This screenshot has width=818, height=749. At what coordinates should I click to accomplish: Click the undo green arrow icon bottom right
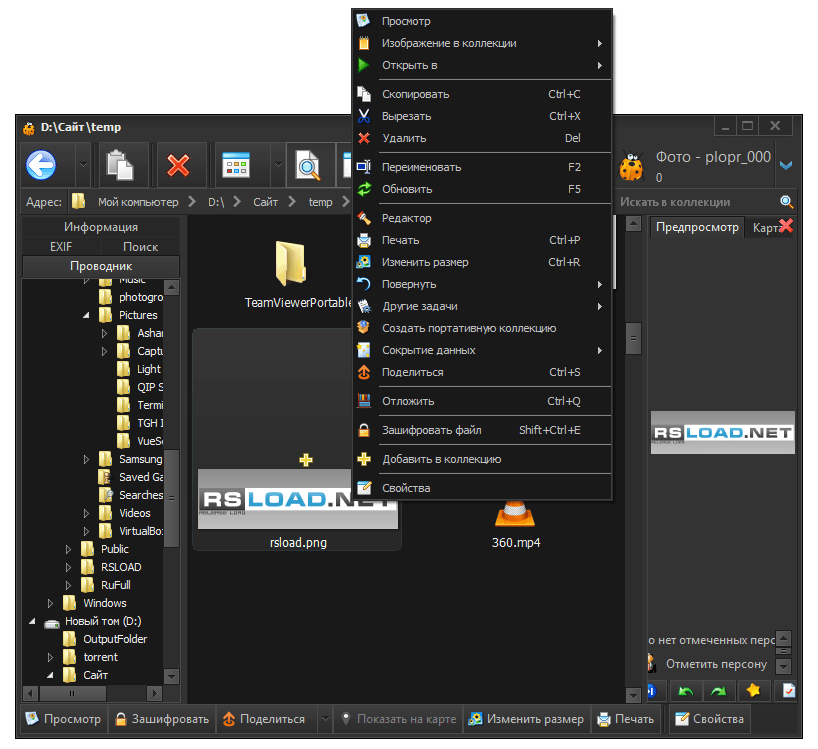click(689, 690)
